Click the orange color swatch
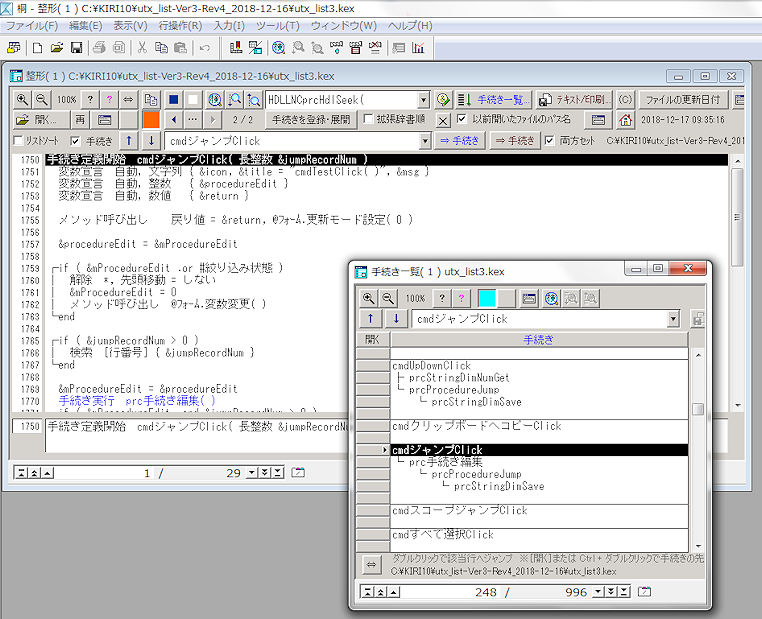The image size is (762, 619). [x=151, y=120]
